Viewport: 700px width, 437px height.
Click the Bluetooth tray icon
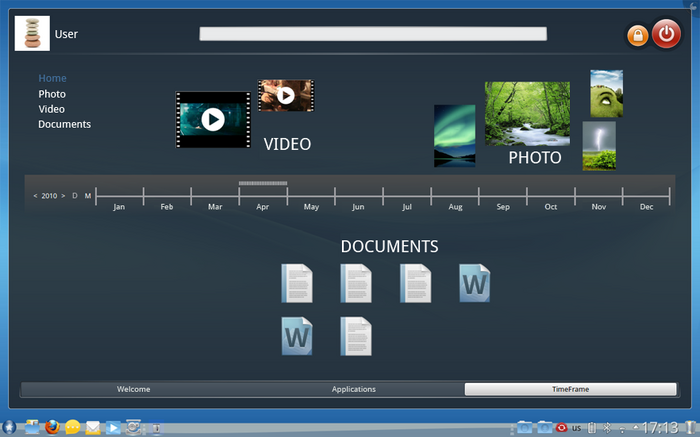point(607,428)
